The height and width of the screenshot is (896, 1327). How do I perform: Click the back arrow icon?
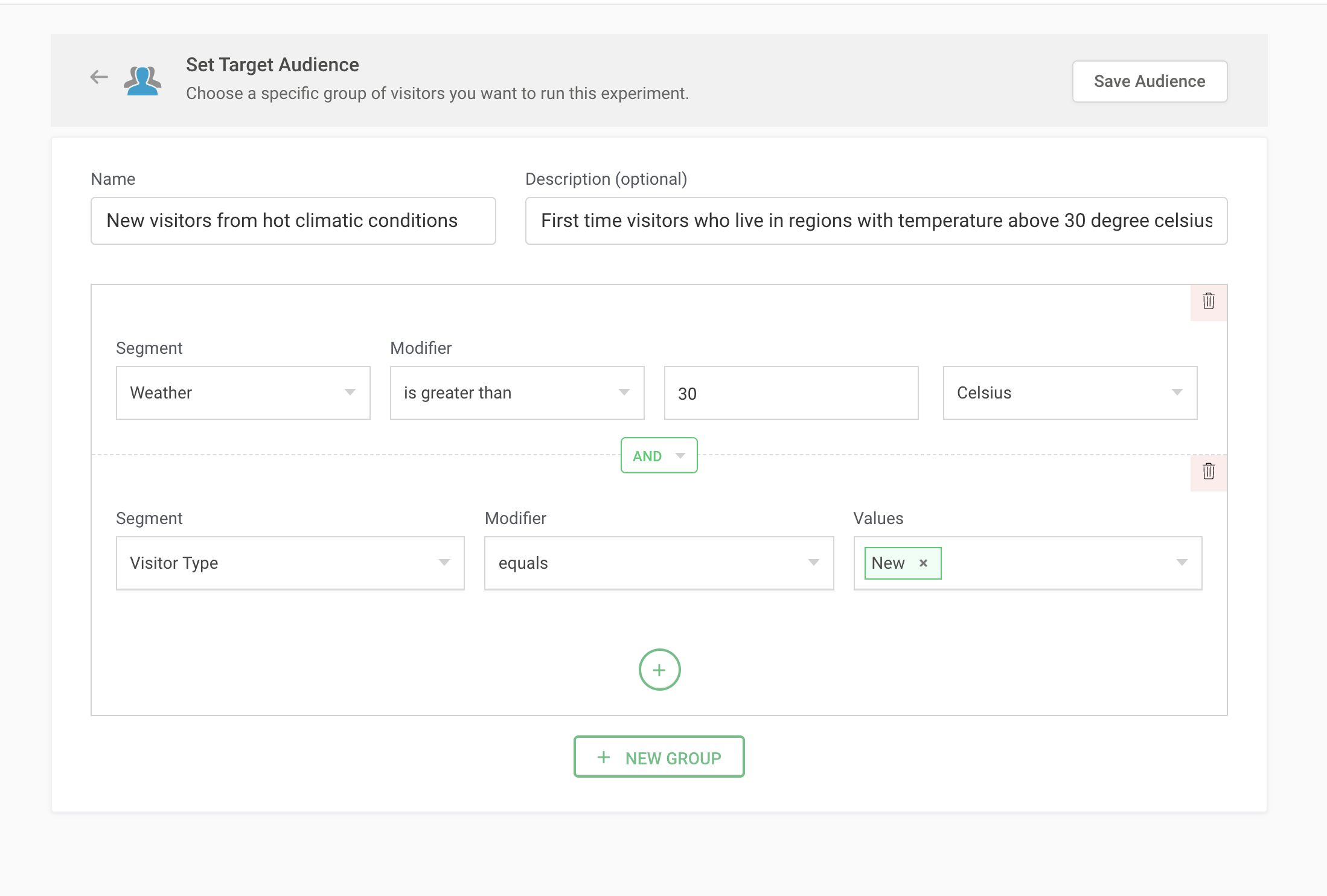pos(99,77)
